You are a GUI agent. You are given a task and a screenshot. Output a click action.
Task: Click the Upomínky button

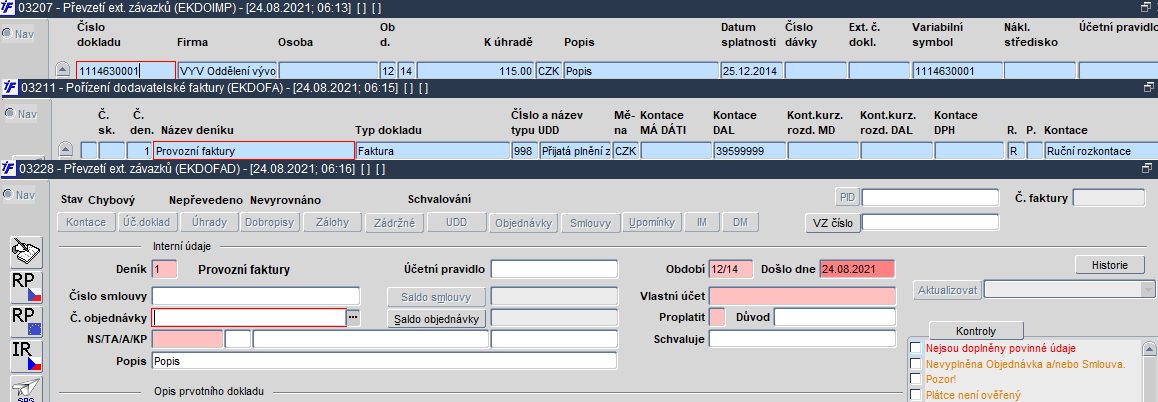pyautogui.click(x=652, y=222)
